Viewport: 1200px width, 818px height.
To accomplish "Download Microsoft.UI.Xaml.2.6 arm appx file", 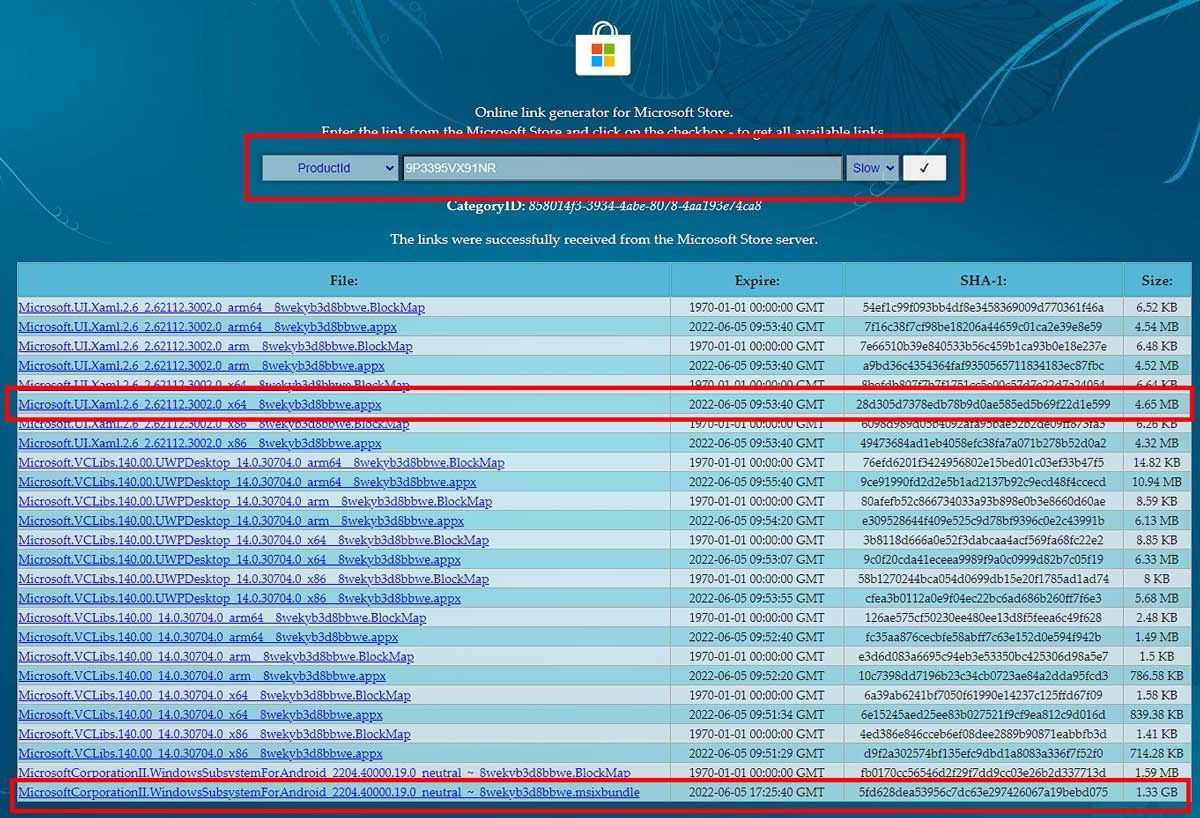I will point(201,366).
